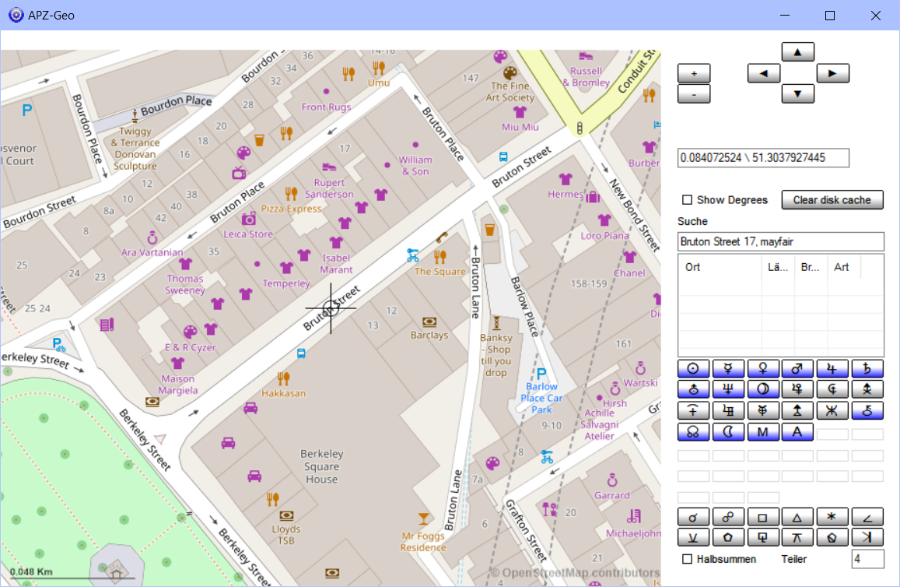Toggle the M (Midheaven) button

point(763,432)
